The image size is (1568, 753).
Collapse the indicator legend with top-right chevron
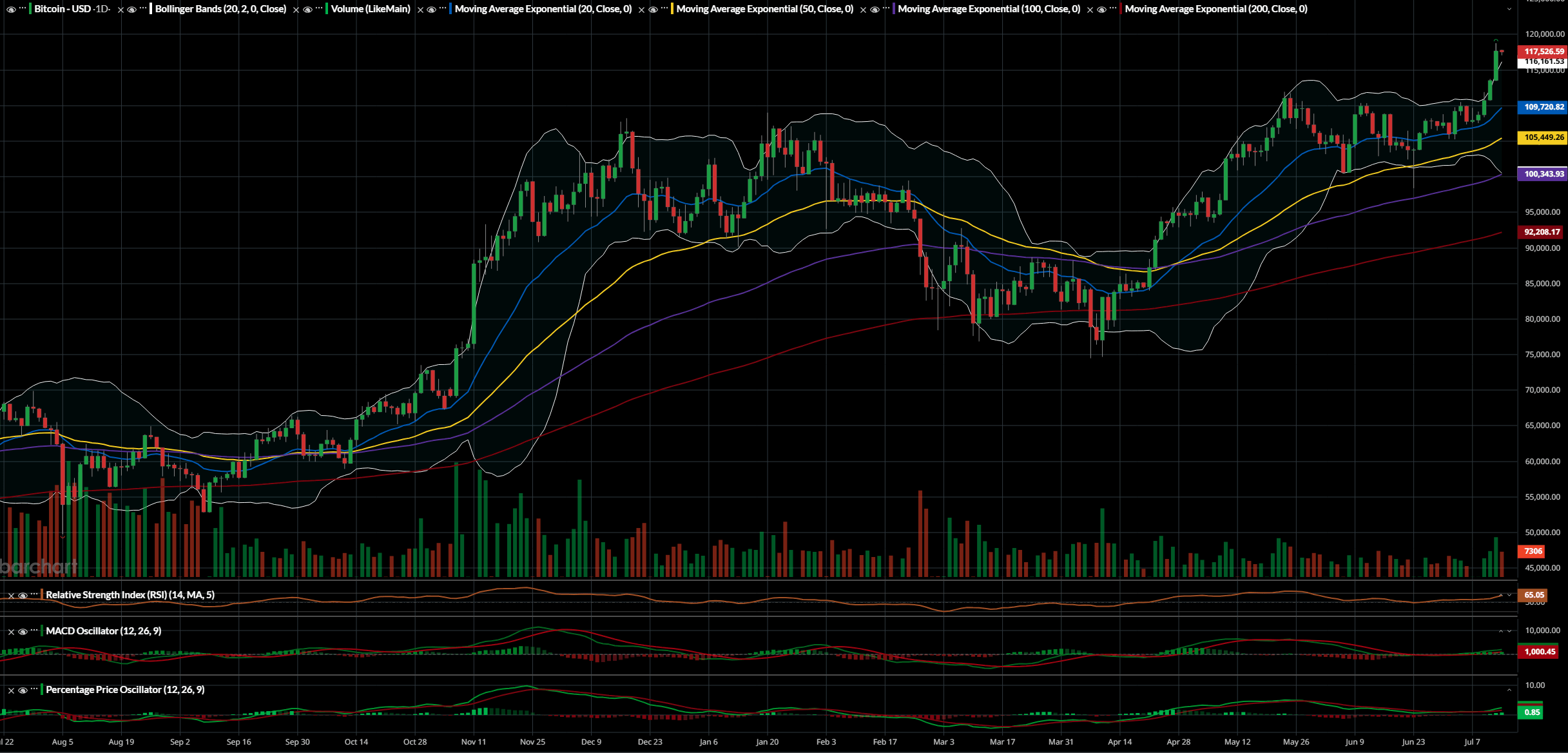[1509, 9]
